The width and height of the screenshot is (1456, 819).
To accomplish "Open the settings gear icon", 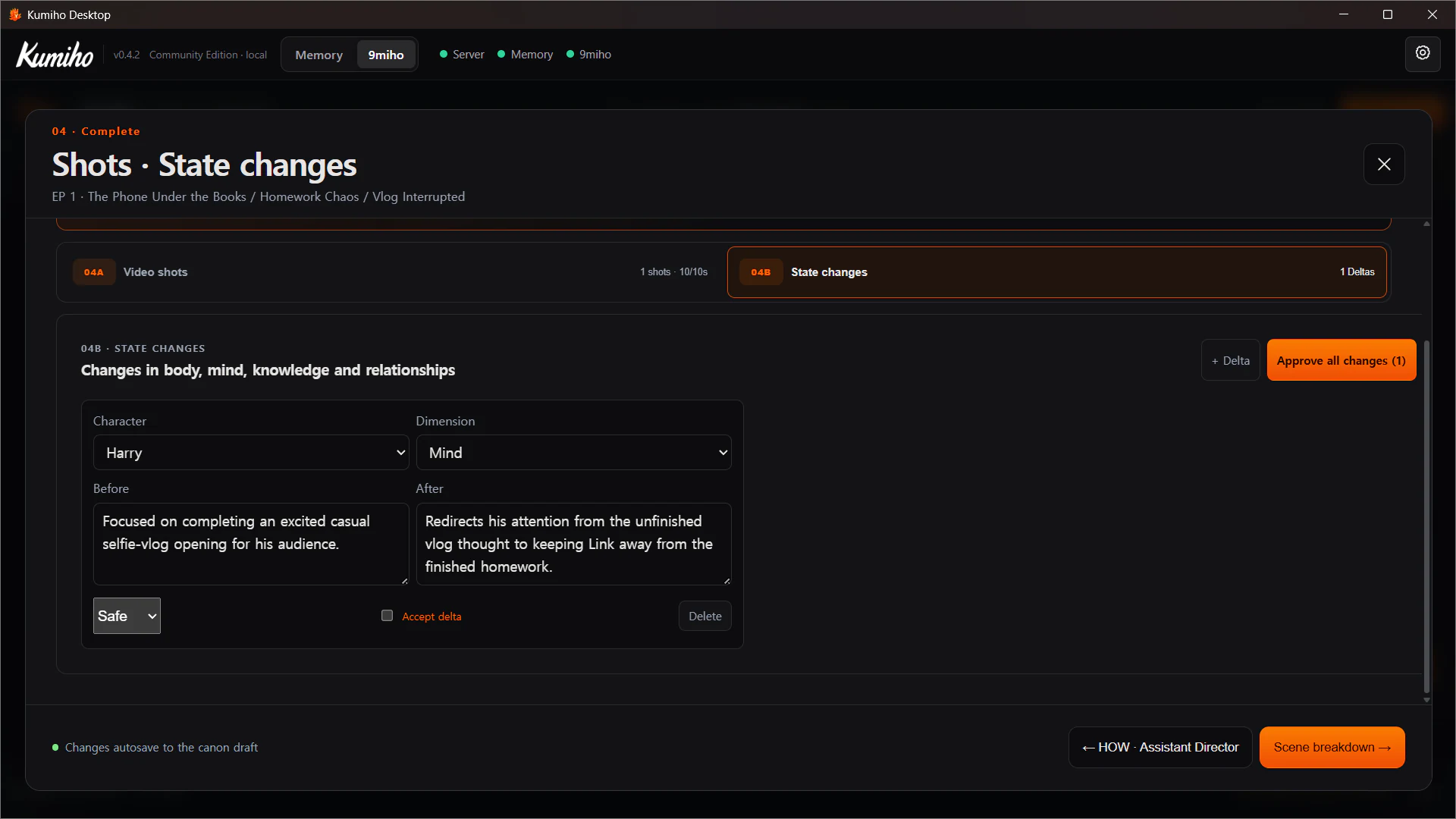I will [1423, 54].
